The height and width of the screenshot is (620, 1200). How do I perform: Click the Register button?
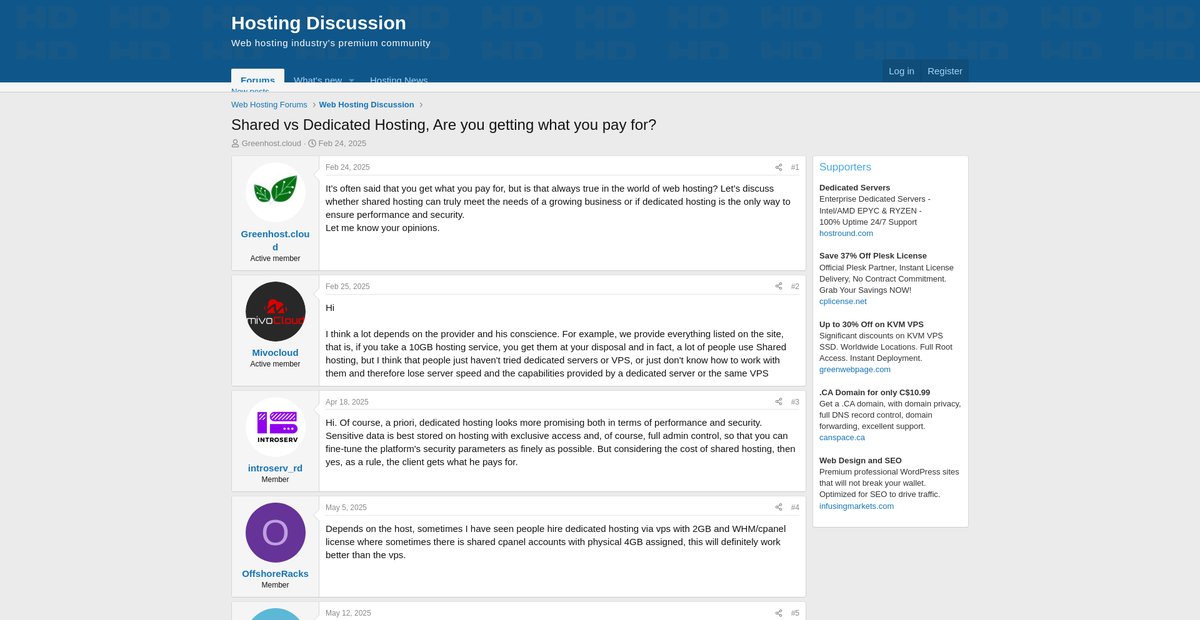click(x=945, y=71)
